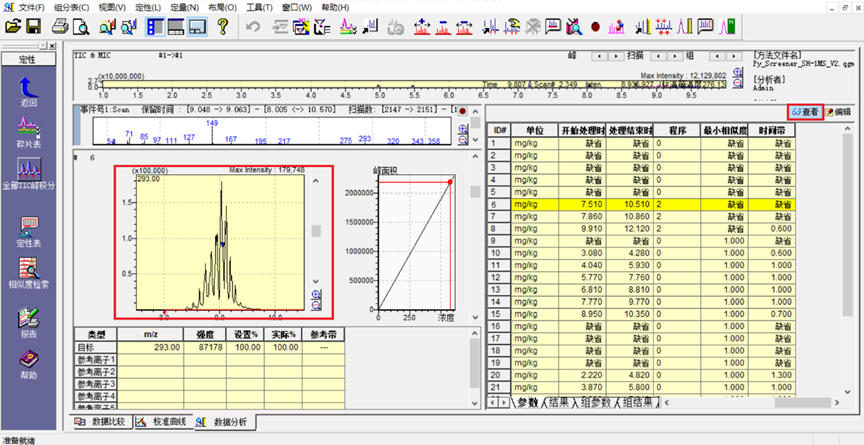The width and height of the screenshot is (864, 445).
Task: Click the 查看 (View) button
Action: coord(806,111)
